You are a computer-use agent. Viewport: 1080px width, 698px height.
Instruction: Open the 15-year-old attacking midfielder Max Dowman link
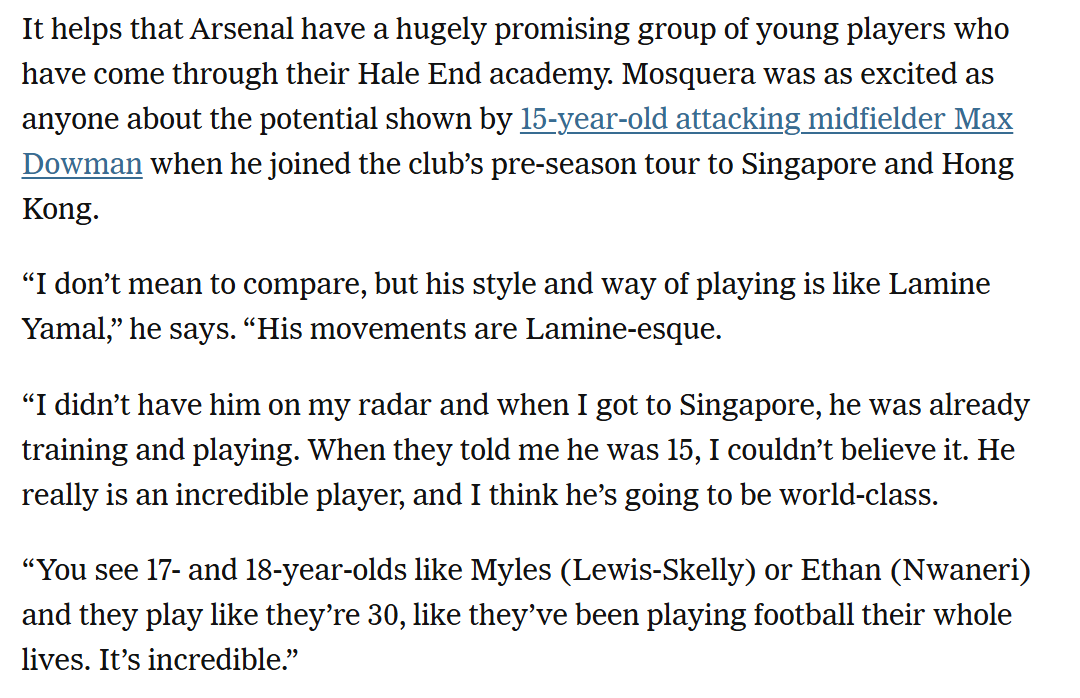[x=766, y=120]
